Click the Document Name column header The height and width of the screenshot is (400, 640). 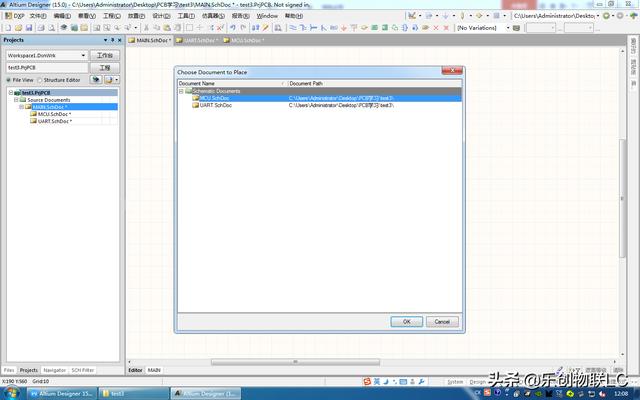pyautogui.click(x=233, y=83)
